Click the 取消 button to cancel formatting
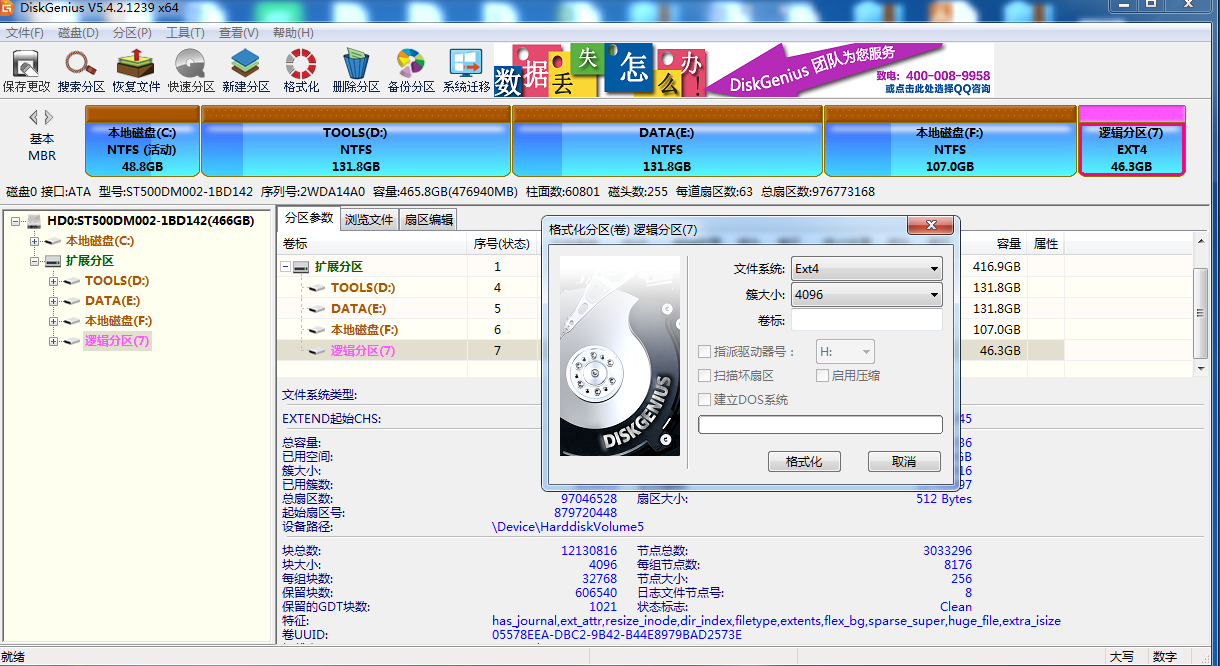The height and width of the screenshot is (666, 1220). coord(904,462)
